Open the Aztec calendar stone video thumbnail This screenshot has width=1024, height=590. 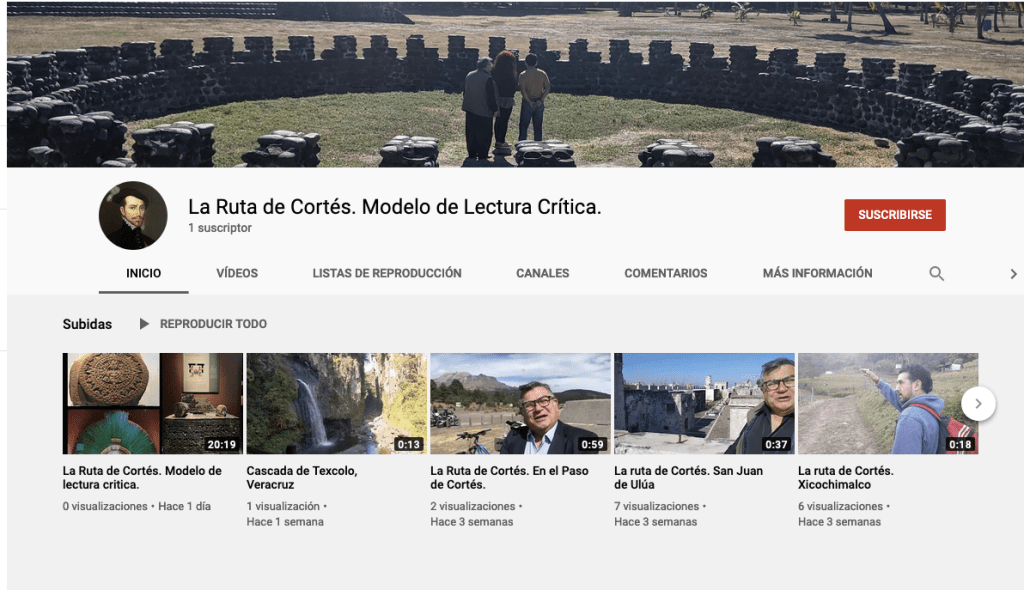(x=152, y=403)
